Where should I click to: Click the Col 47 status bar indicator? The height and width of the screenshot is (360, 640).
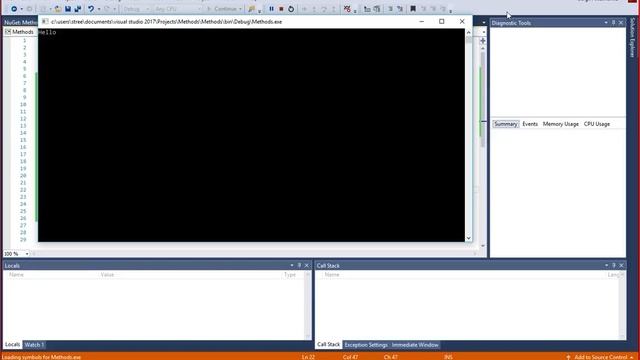pyautogui.click(x=350, y=357)
